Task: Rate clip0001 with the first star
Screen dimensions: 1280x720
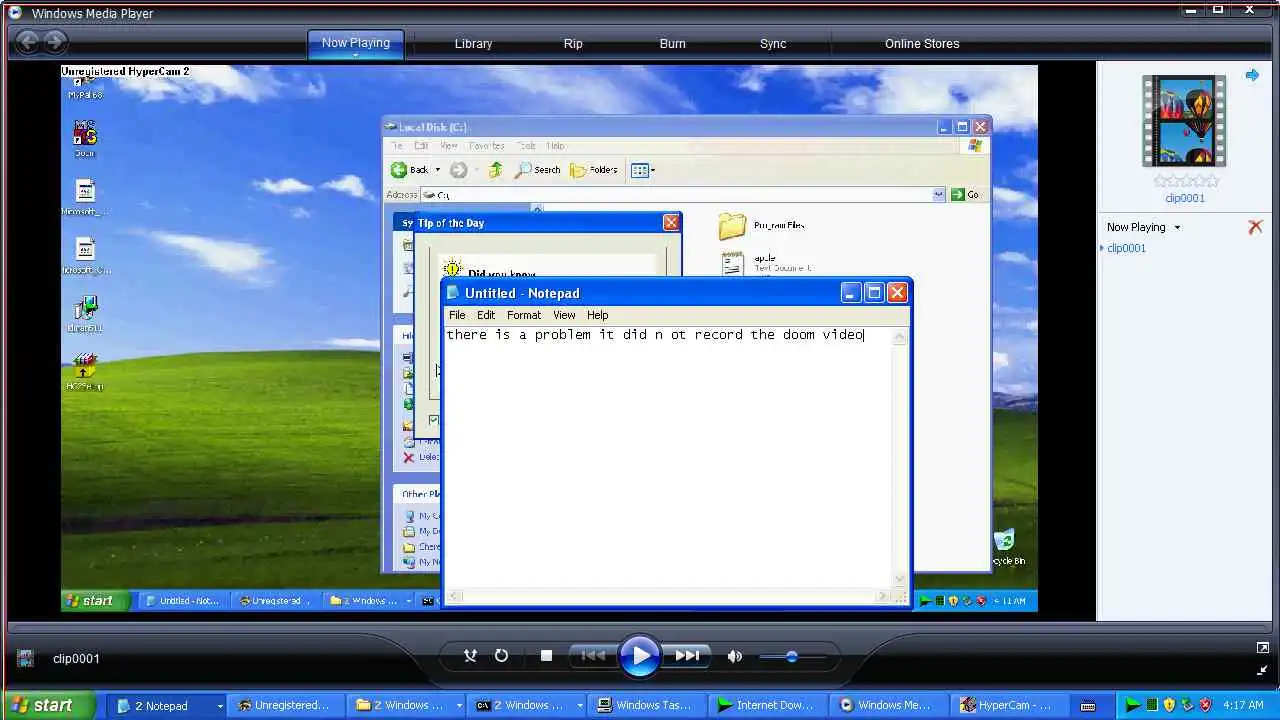Action: (x=1160, y=181)
